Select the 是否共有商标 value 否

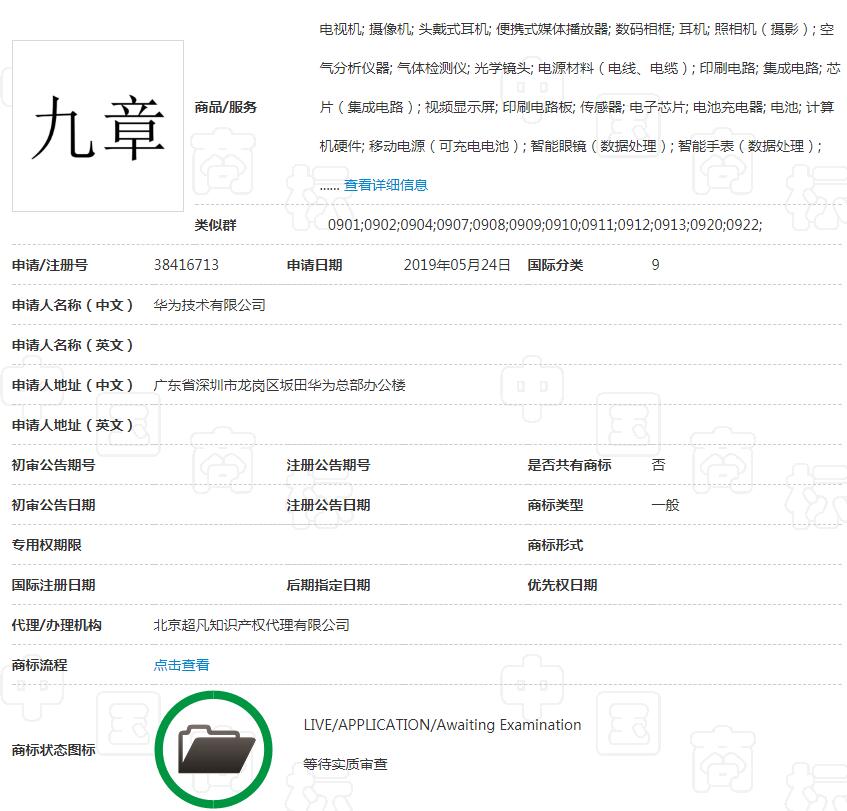pyautogui.click(x=658, y=464)
